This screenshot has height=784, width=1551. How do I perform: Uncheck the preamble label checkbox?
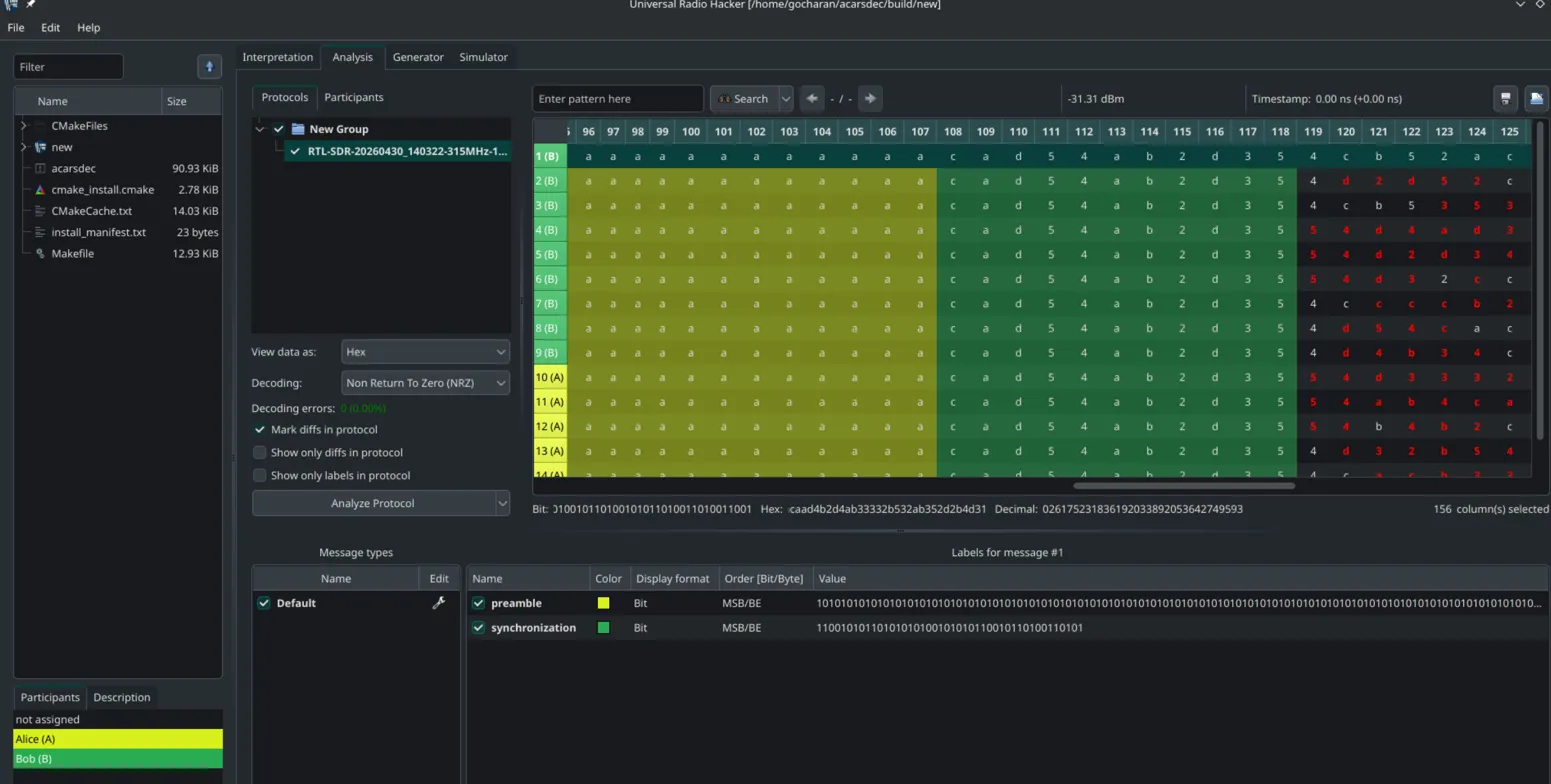479,603
